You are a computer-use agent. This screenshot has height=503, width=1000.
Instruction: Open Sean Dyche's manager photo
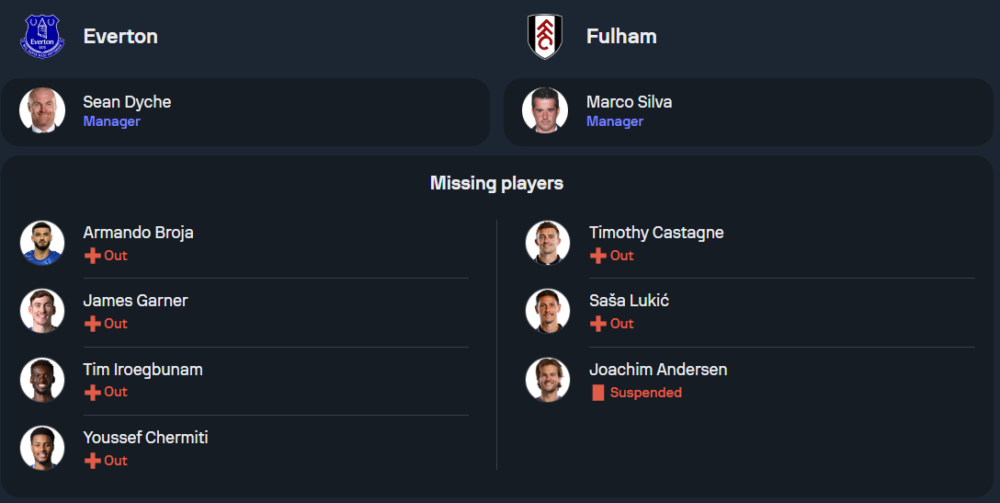(x=42, y=111)
